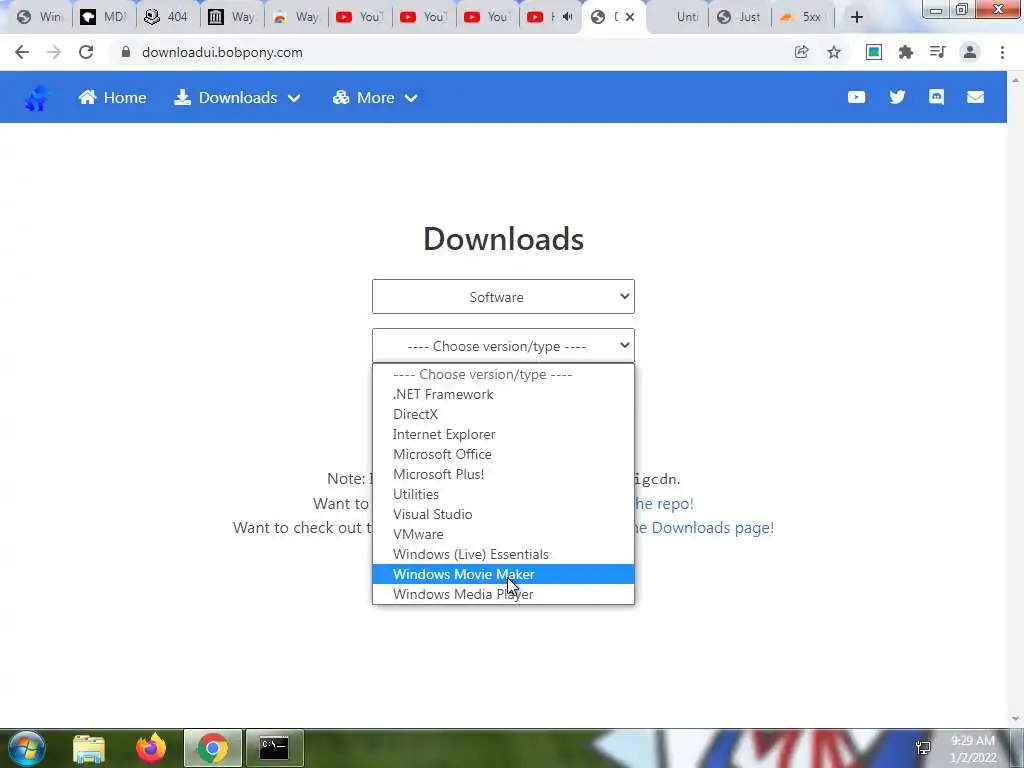The height and width of the screenshot is (768, 1024).
Task: Choose Windows Movie Maker option
Action: [x=503, y=574]
